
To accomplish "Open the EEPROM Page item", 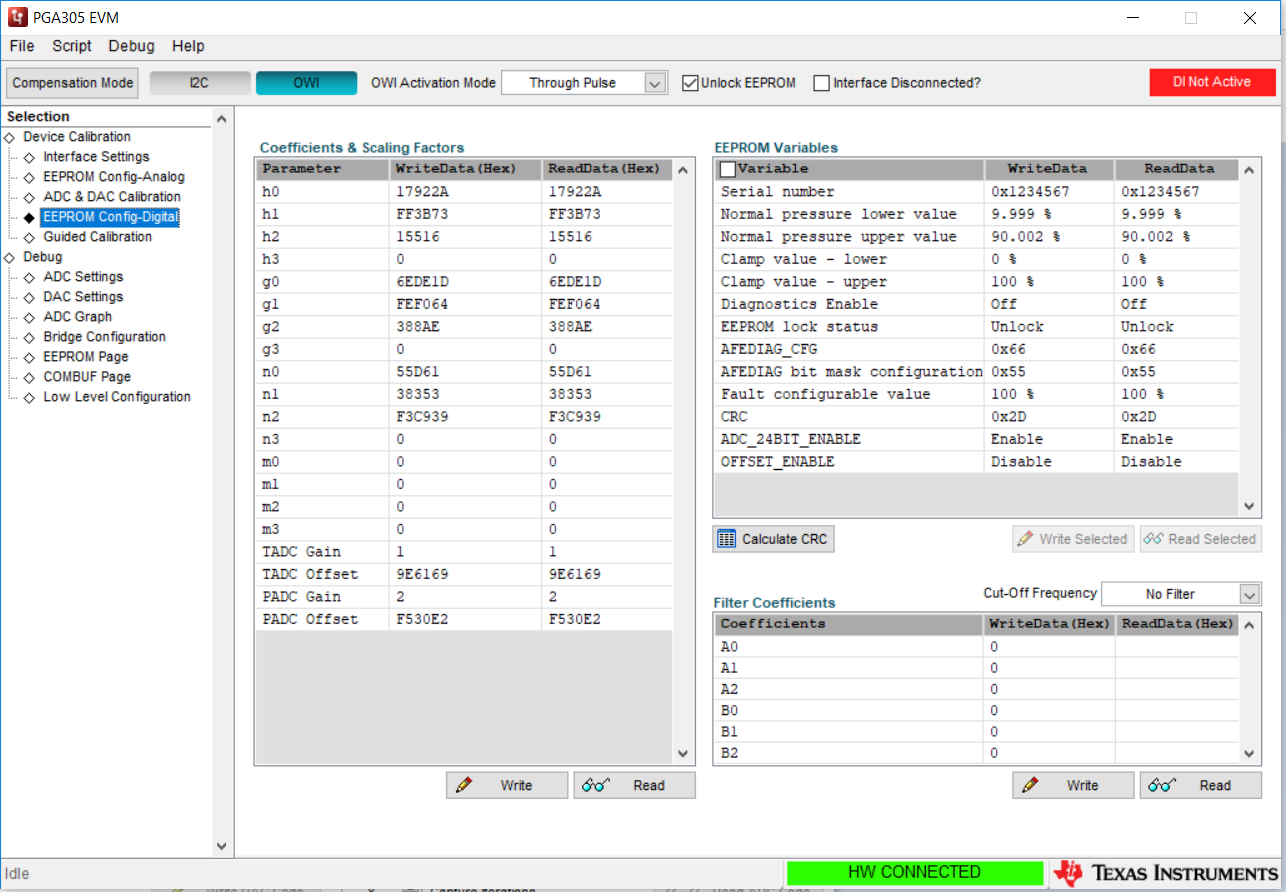I will pos(86,357).
